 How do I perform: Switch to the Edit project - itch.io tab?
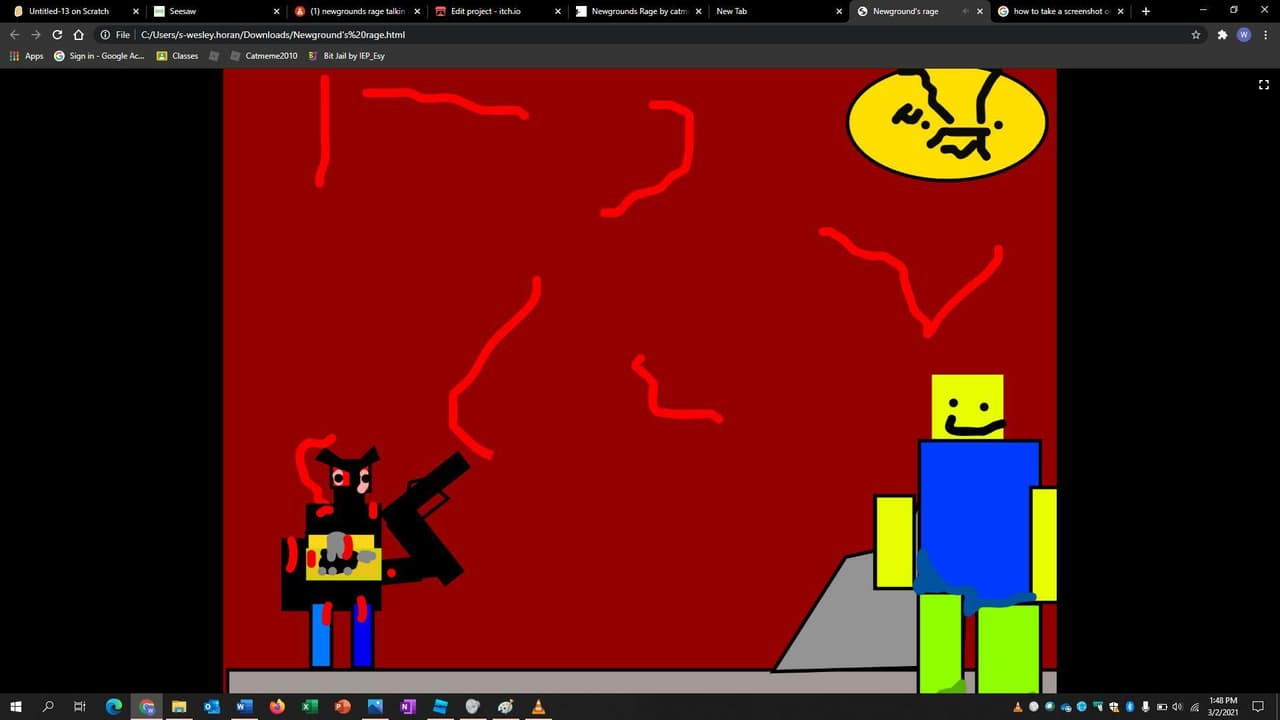pos(496,11)
